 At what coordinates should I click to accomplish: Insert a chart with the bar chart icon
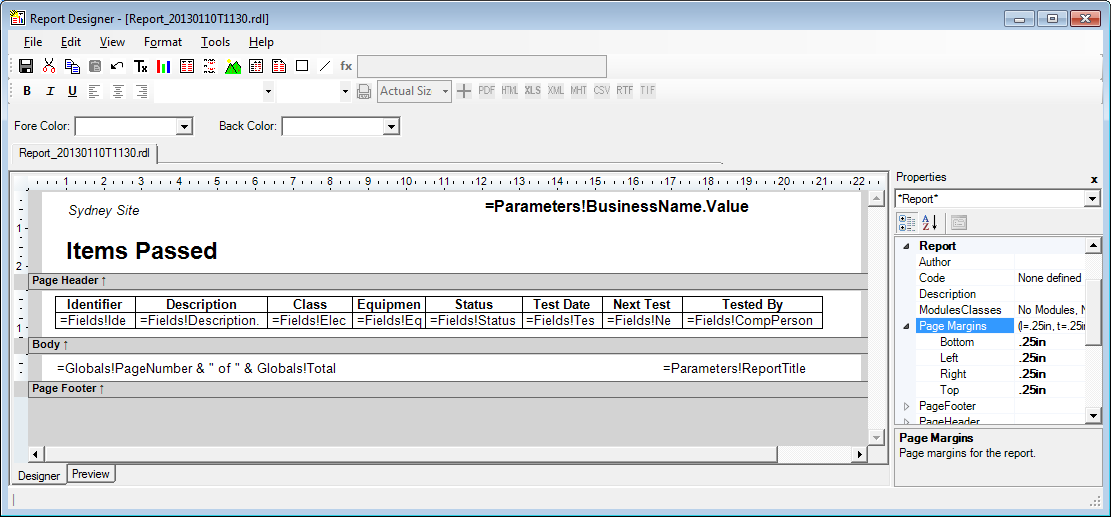(163, 66)
